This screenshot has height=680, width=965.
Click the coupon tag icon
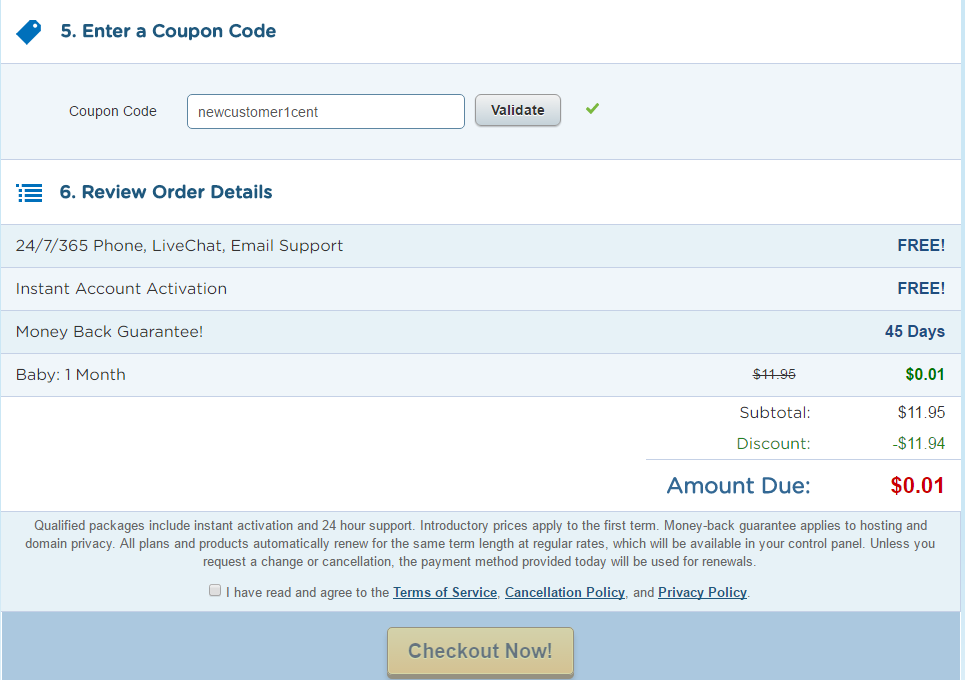click(x=29, y=31)
